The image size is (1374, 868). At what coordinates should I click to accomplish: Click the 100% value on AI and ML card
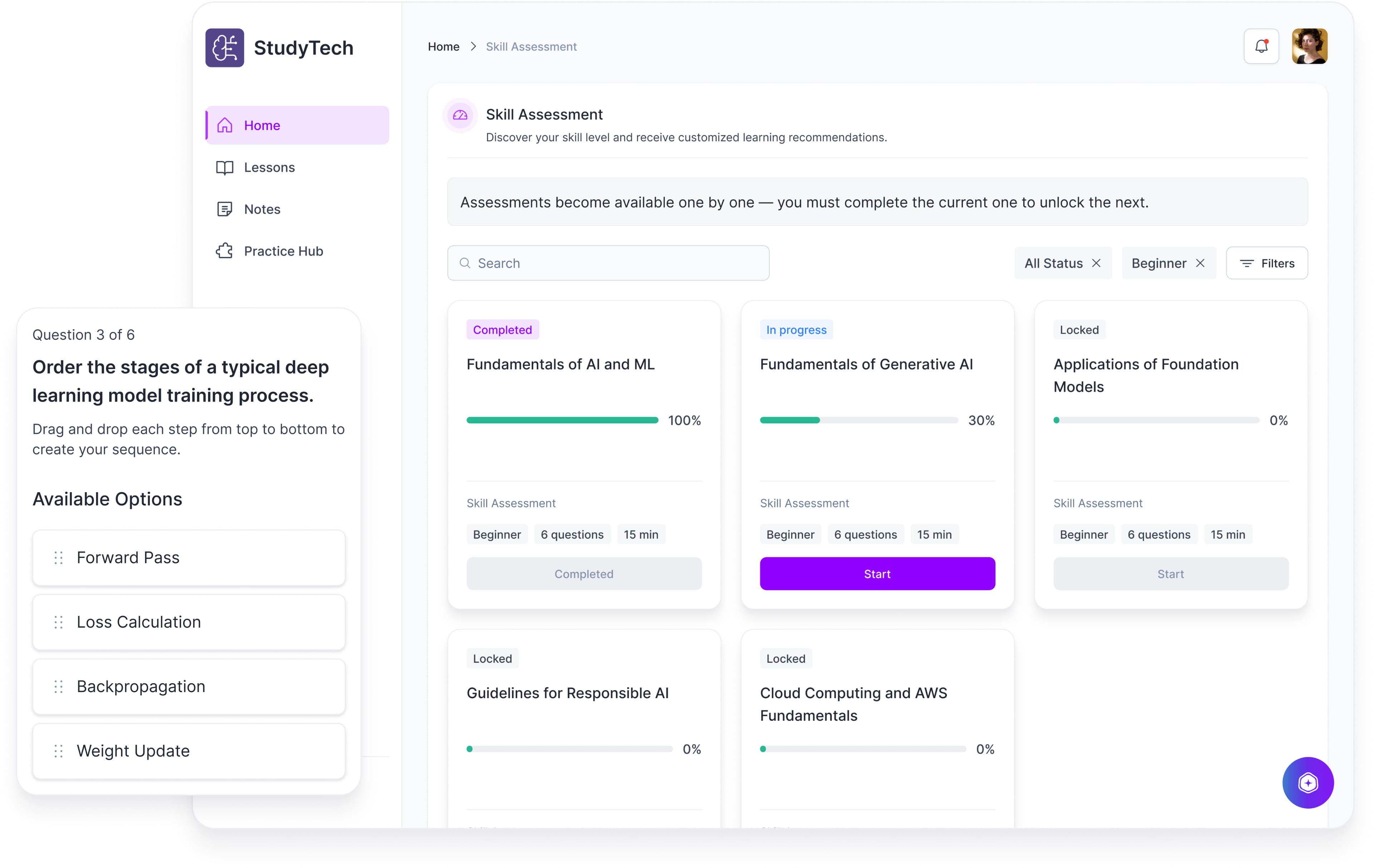pyautogui.click(x=684, y=420)
